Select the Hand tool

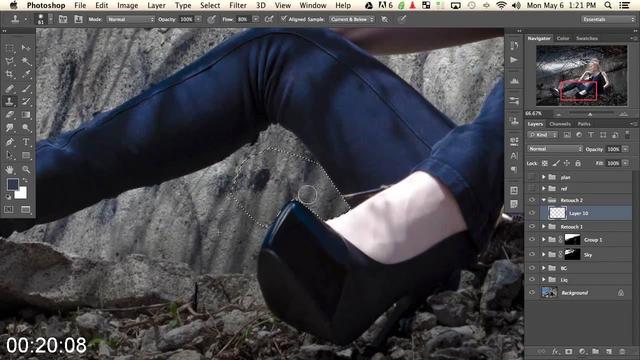[x=9, y=169]
